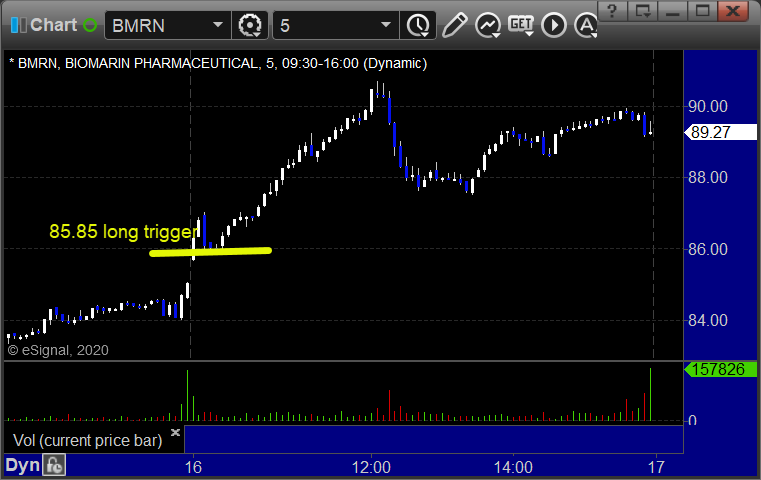
Task: Expand the BMRN symbol dropdown arrow
Action: (x=217, y=24)
